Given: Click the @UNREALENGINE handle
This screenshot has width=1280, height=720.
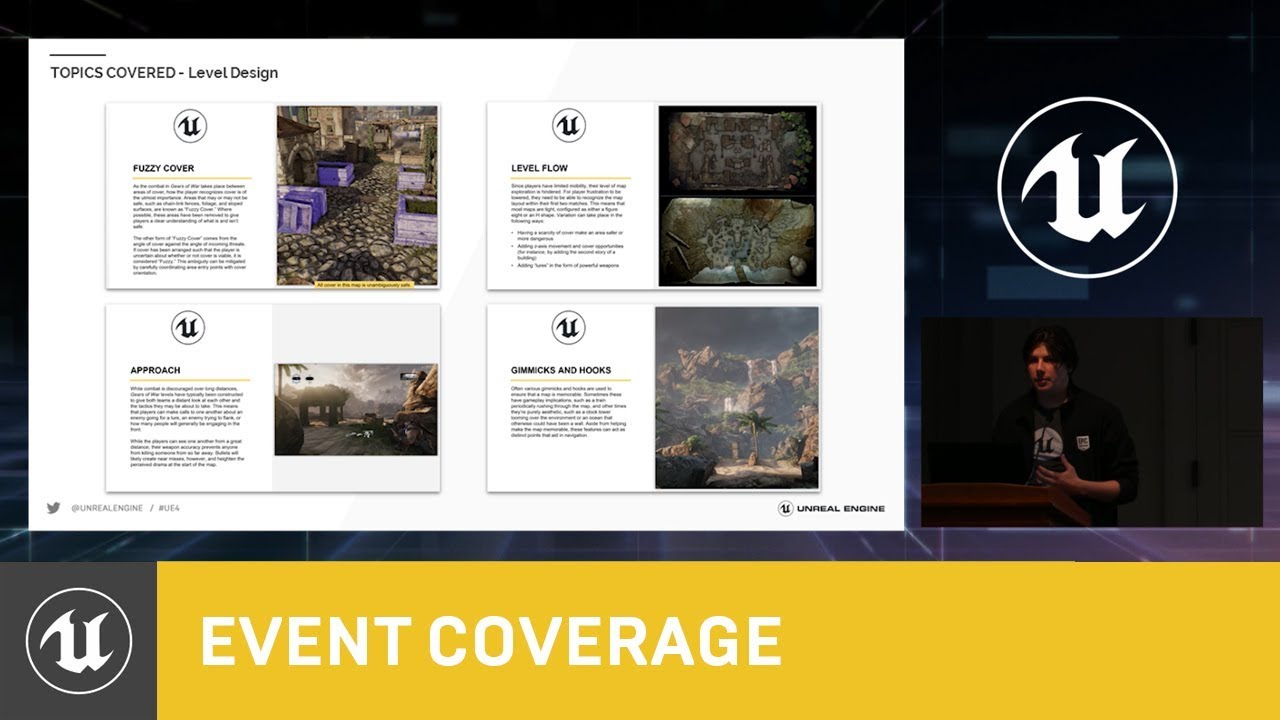Looking at the screenshot, I should (108, 509).
